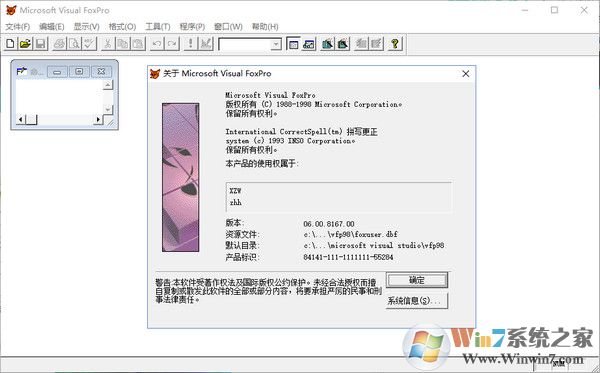Close the 关于 Microsoft Visual FoxPro dialog
Image resolution: width=600 pixels, height=373 pixels.
point(466,73)
